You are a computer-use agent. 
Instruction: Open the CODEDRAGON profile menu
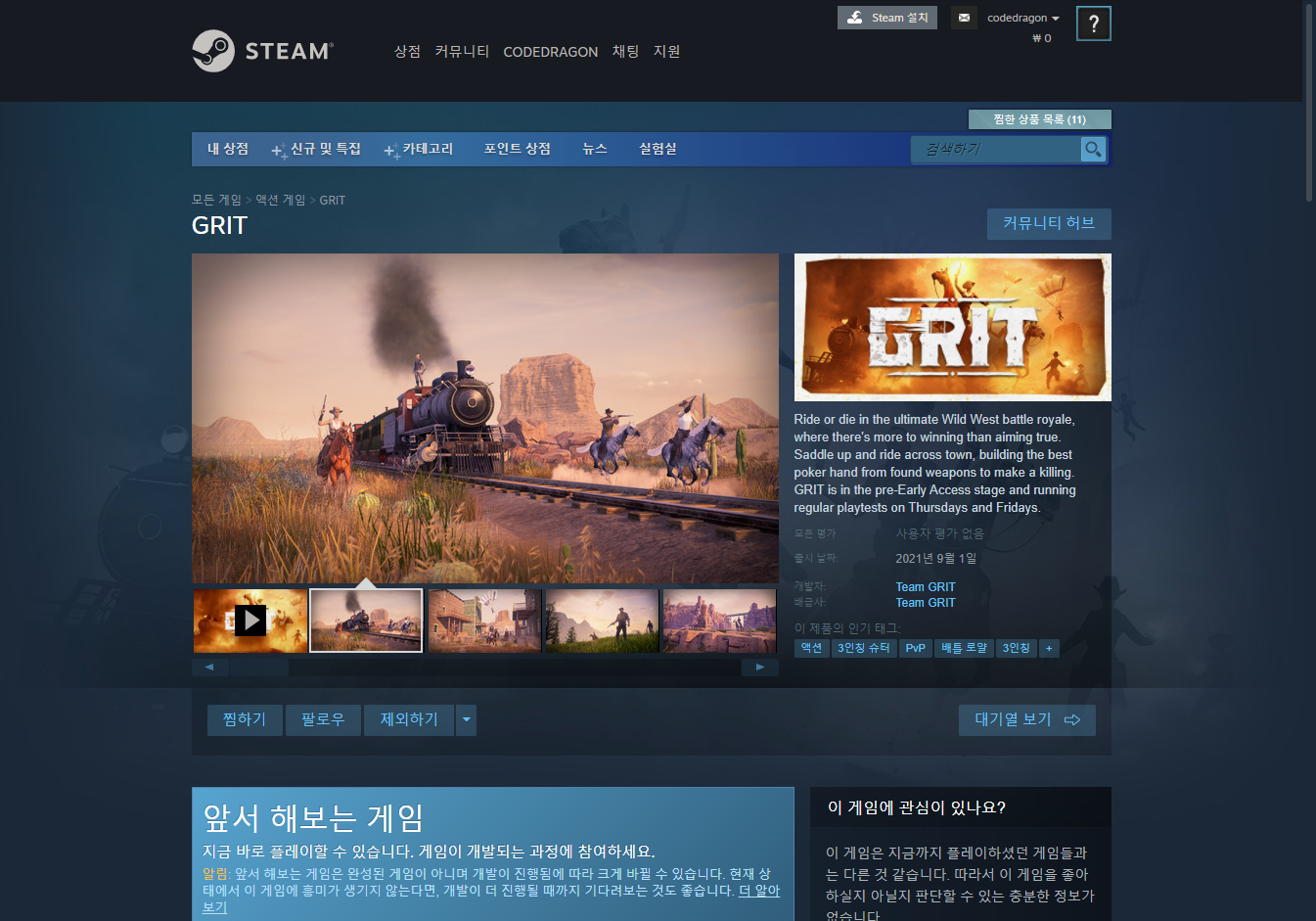coord(550,52)
